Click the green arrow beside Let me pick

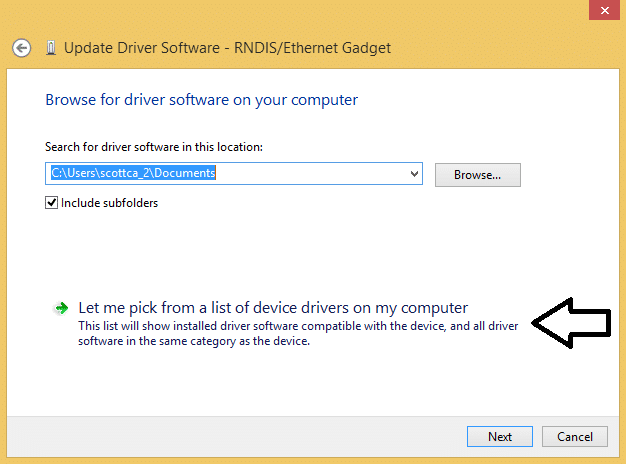click(x=62, y=308)
